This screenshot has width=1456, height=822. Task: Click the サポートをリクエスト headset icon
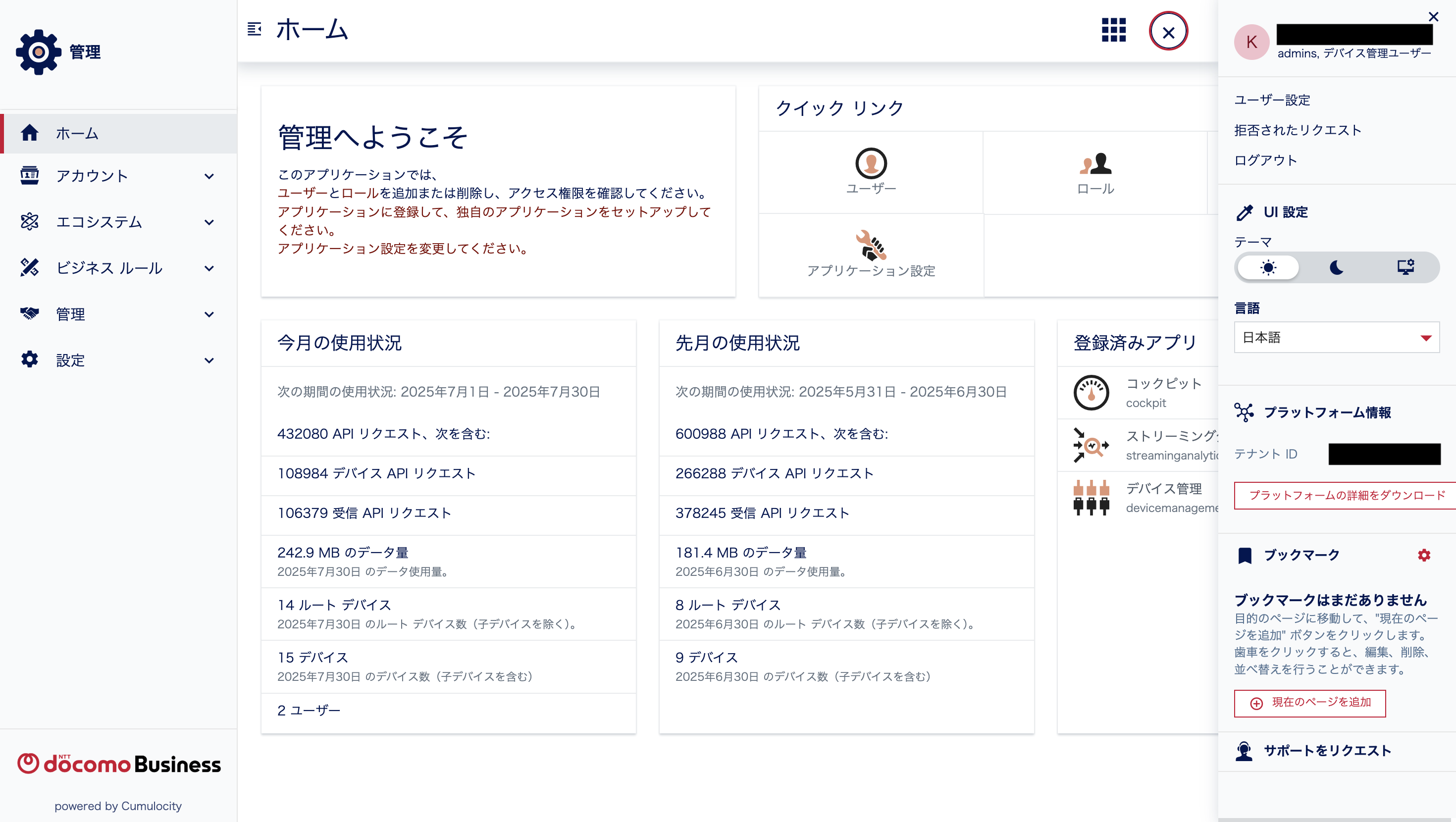click(1244, 751)
